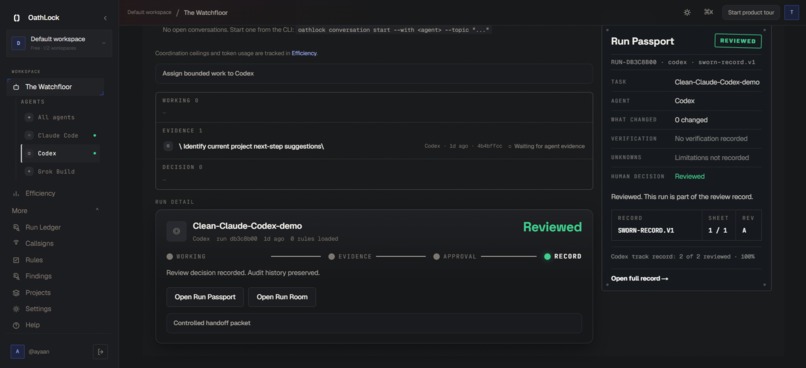Toggle the light/dark theme icon

pyautogui.click(x=687, y=12)
